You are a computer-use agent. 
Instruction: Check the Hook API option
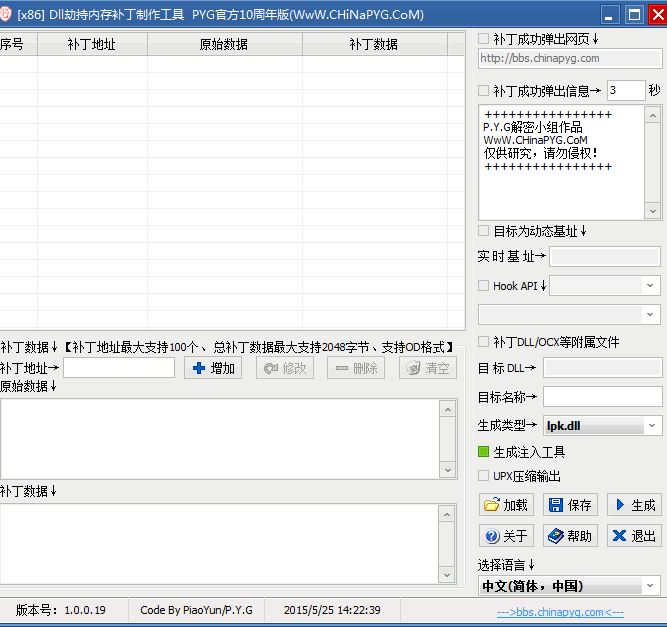click(483, 285)
